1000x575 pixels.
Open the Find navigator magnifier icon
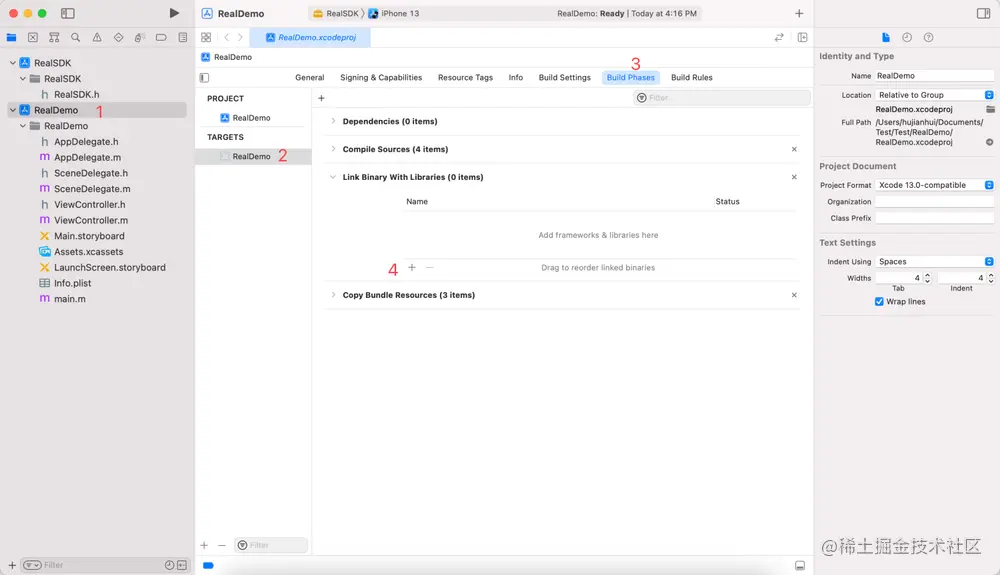coord(75,38)
